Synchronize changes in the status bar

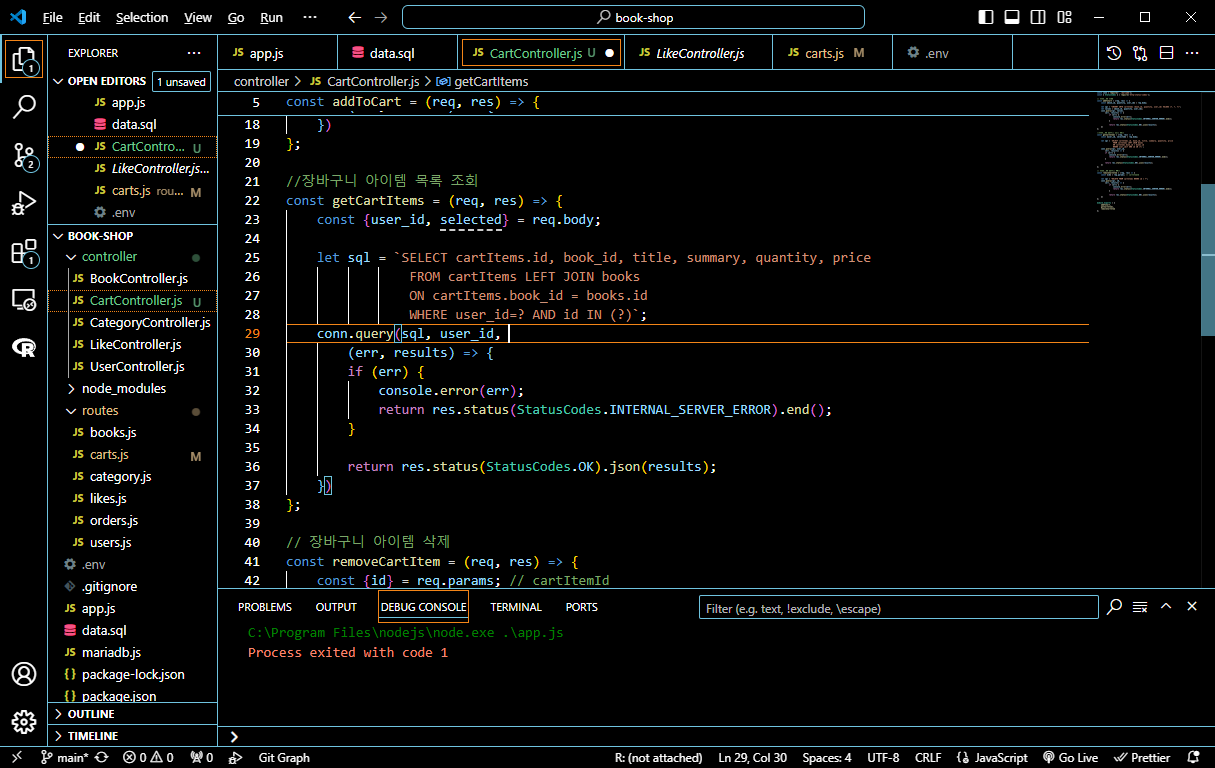pyautogui.click(x=101, y=758)
